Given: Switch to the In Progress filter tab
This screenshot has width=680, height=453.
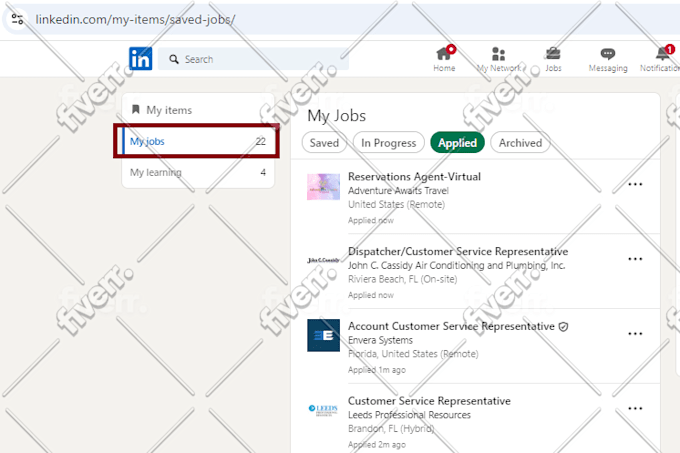Looking at the screenshot, I should click(x=389, y=143).
